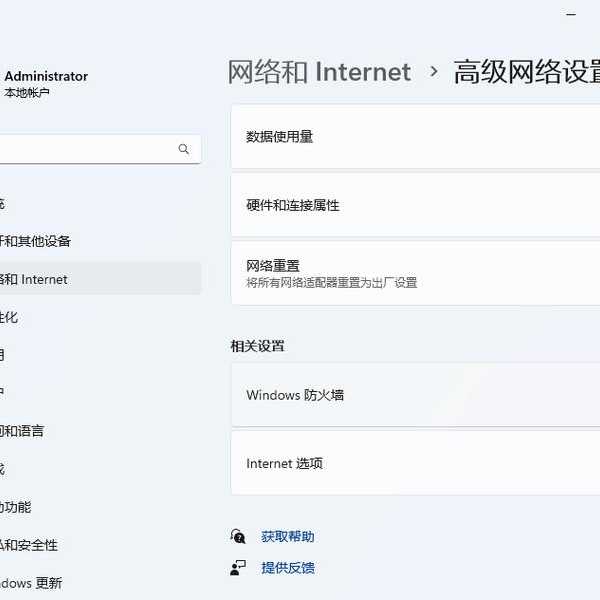Go back via 网络和 Internet breadcrumb in the title
Image resolution: width=600 pixels, height=600 pixels.
point(319,72)
